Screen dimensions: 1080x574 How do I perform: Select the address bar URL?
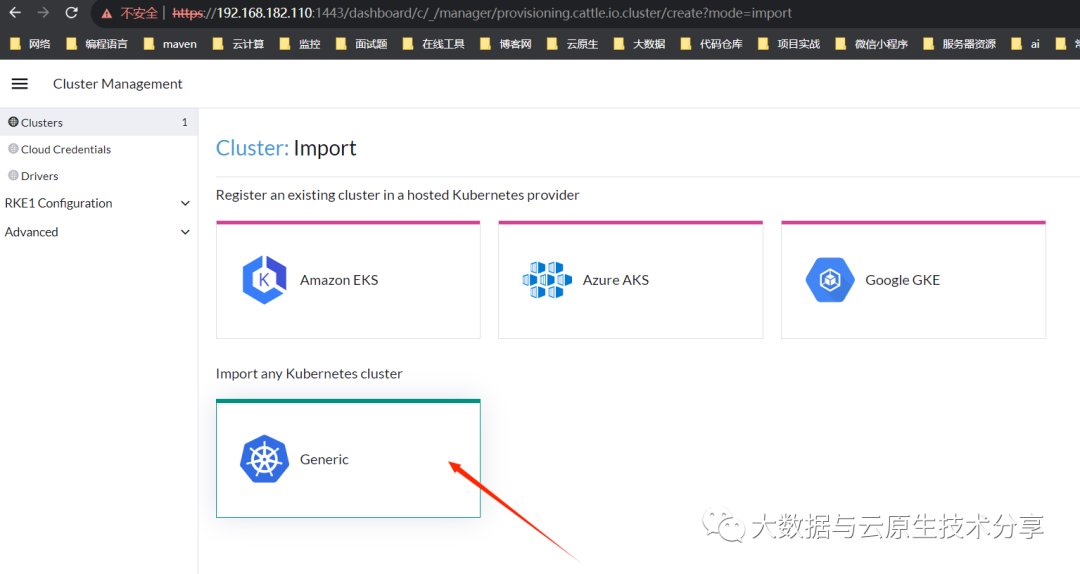coord(481,13)
